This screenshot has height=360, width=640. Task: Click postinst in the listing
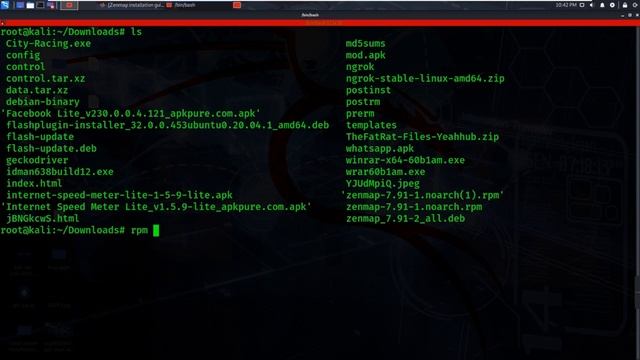click(368, 90)
